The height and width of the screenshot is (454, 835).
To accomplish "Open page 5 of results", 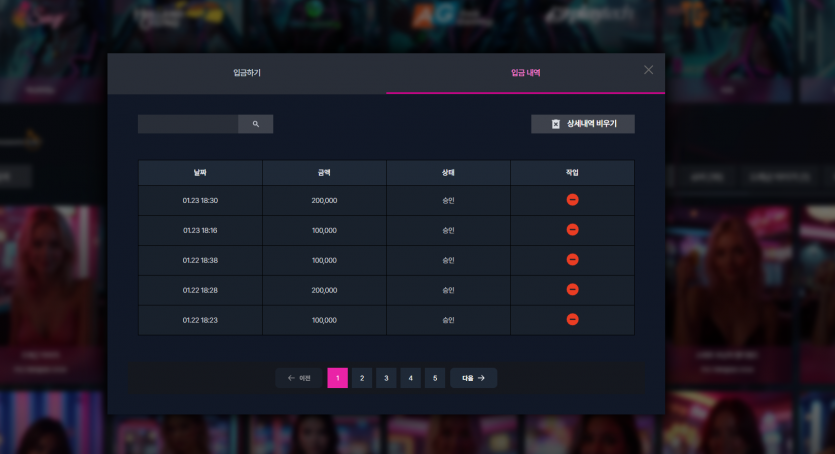I will pyautogui.click(x=435, y=378).
